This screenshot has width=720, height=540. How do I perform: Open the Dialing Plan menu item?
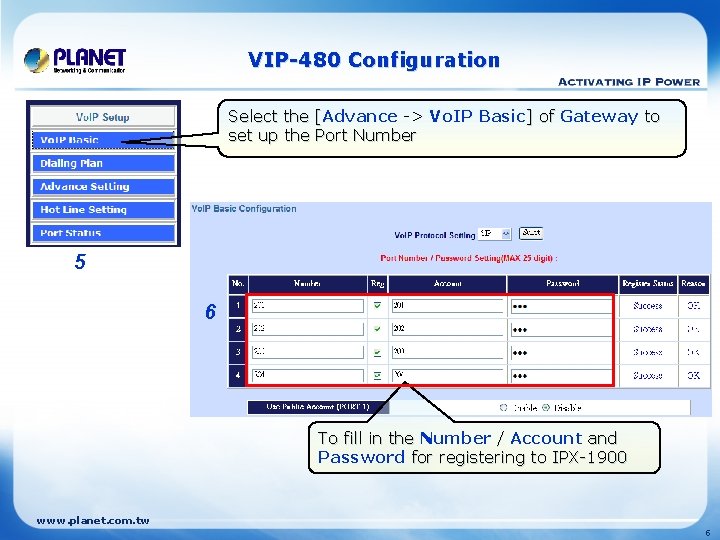coord(103,163)
